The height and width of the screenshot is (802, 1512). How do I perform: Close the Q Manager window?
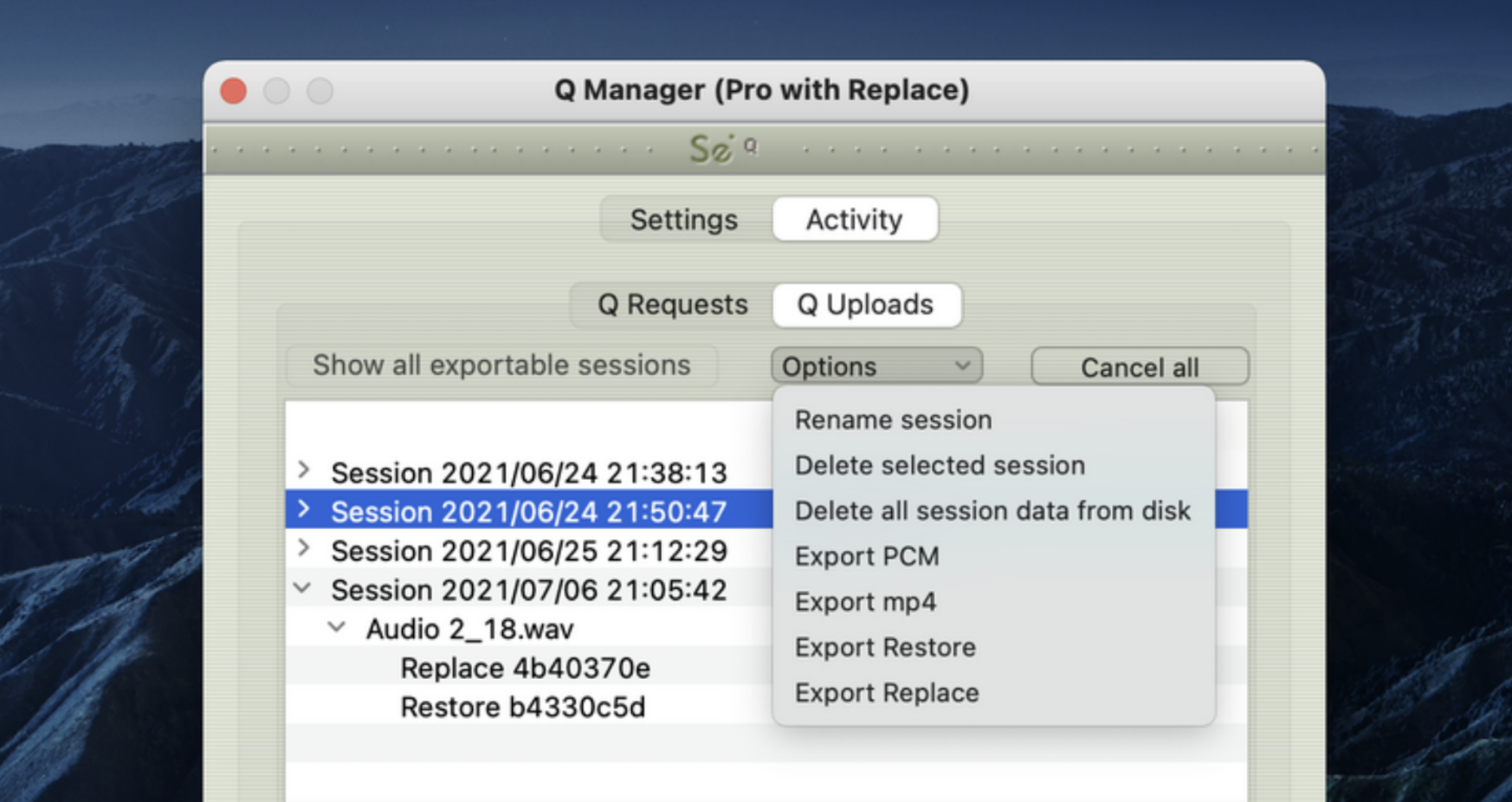click(233, 91)
